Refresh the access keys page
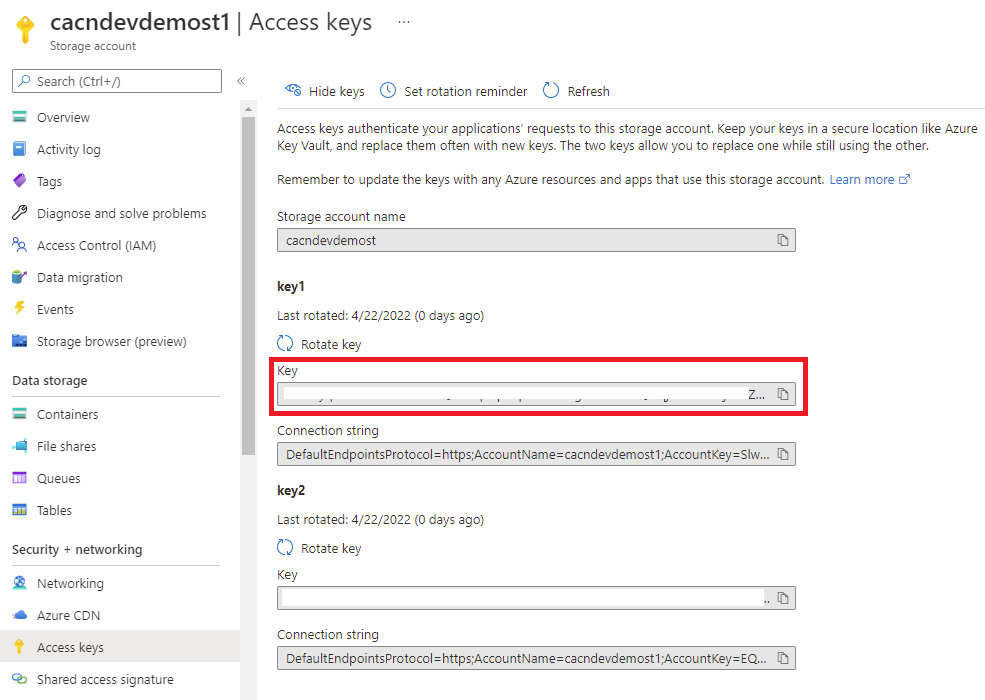985x700 pixels. point(576,91)
